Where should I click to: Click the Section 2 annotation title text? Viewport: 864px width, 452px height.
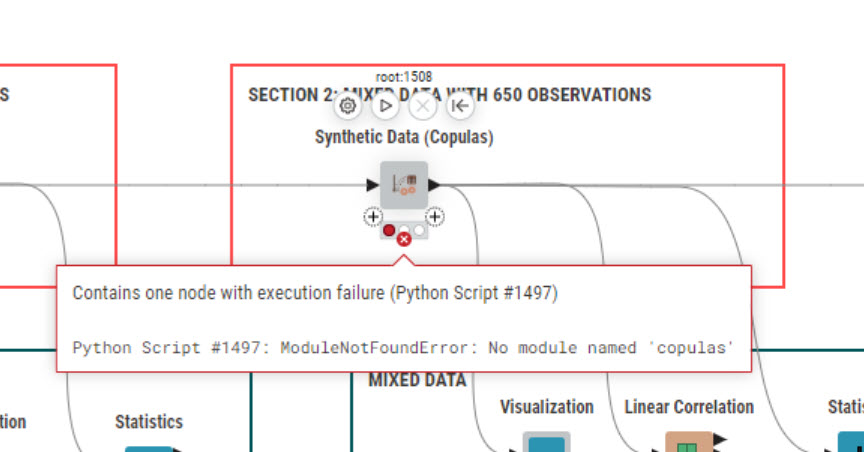[450, 95]
